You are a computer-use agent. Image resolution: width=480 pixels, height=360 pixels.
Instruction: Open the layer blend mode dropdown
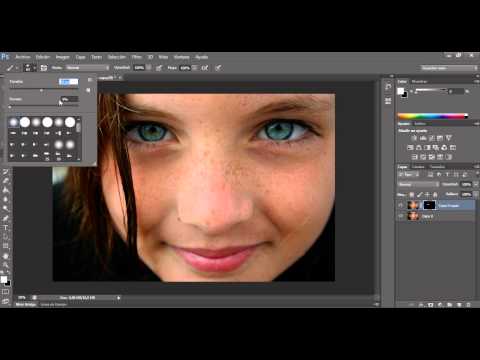[x=419, y=184]
